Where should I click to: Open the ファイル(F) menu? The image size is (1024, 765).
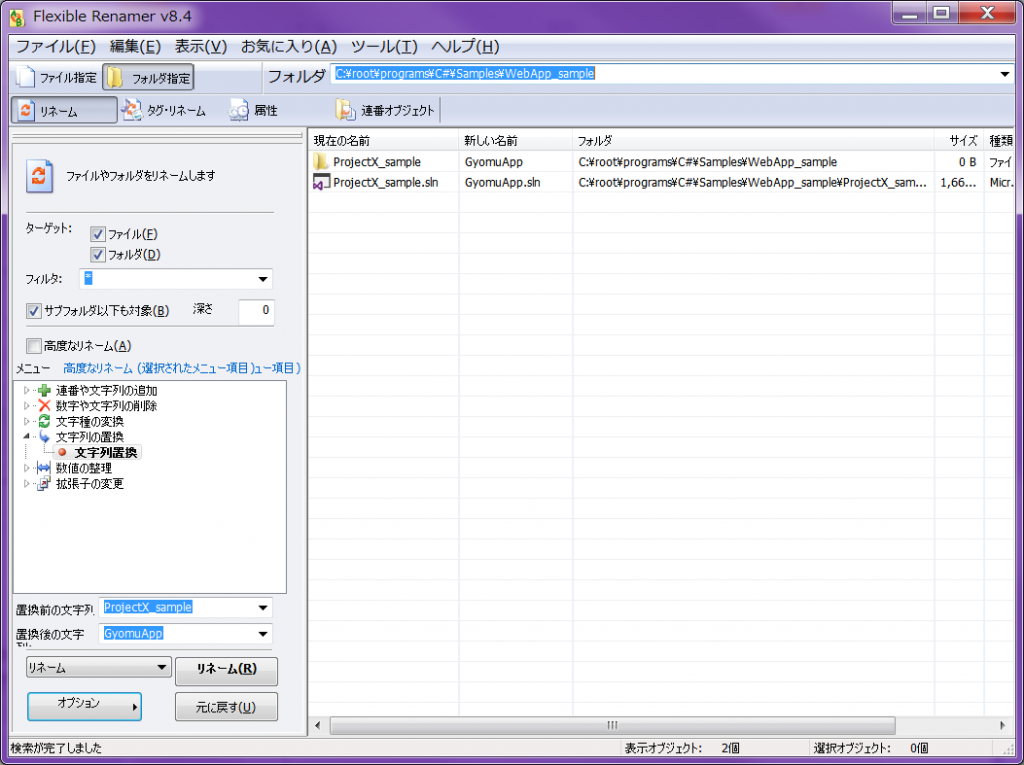(x=56, y=46)
